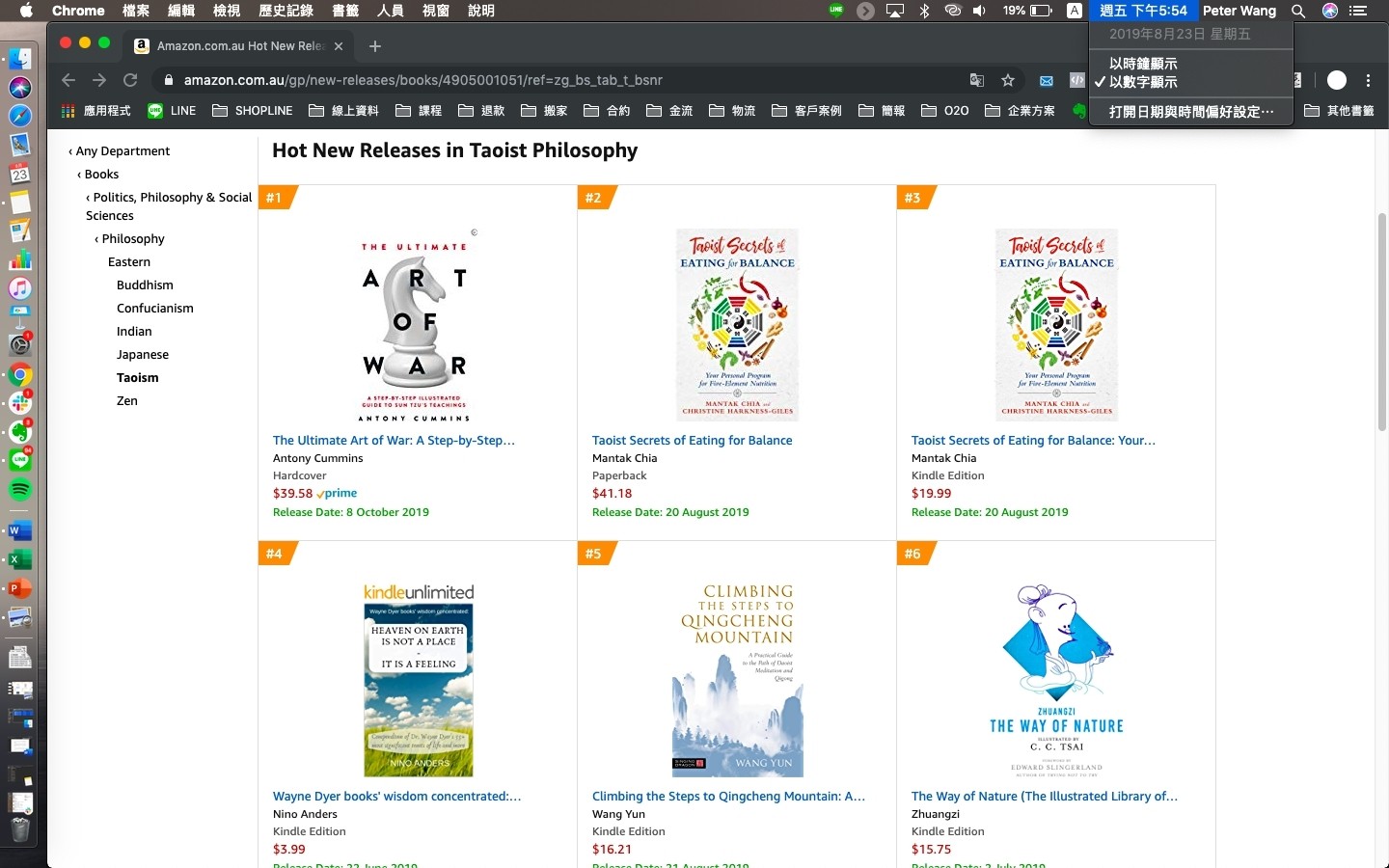Open Microsoft PowerPoint icon in Dock
The height and width of the screenshot is (868, 1389).
click(20, 588)
